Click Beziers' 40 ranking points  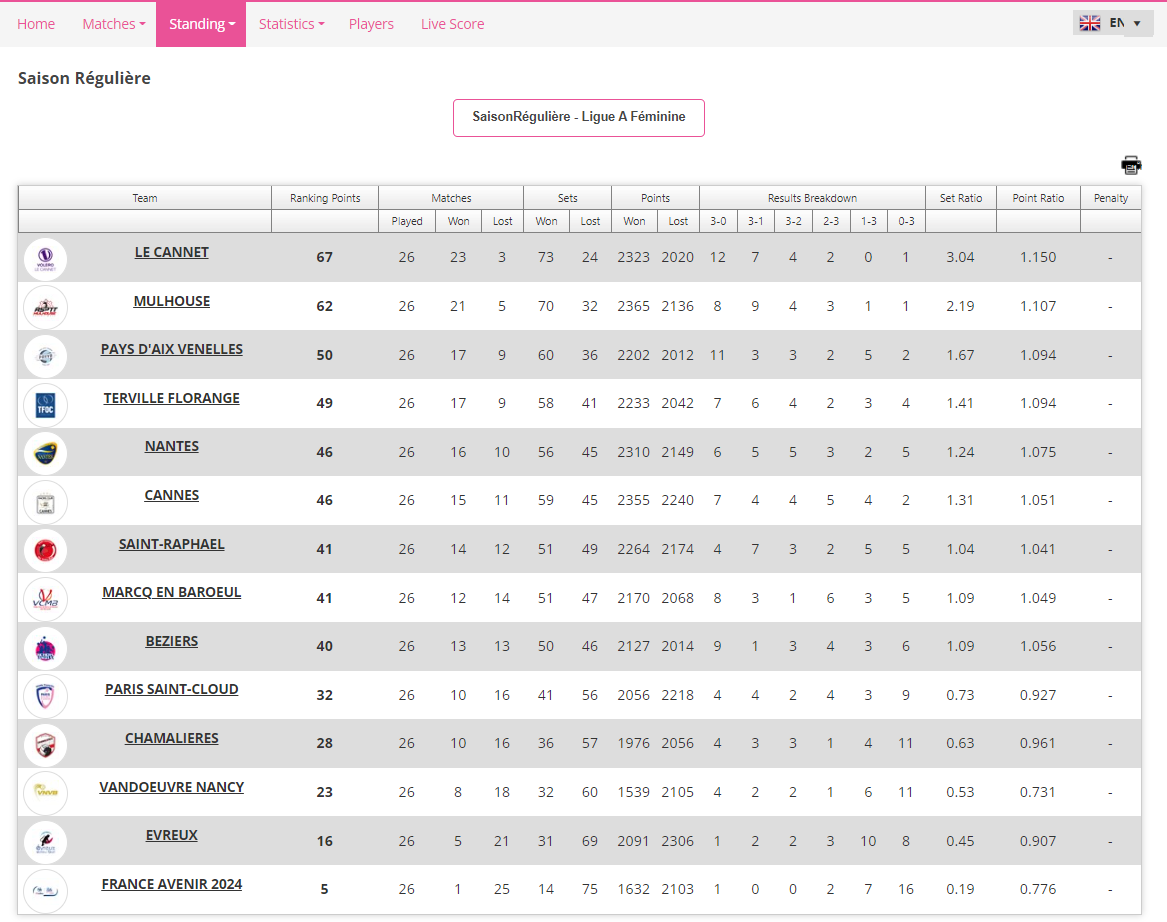click(324, 647)
